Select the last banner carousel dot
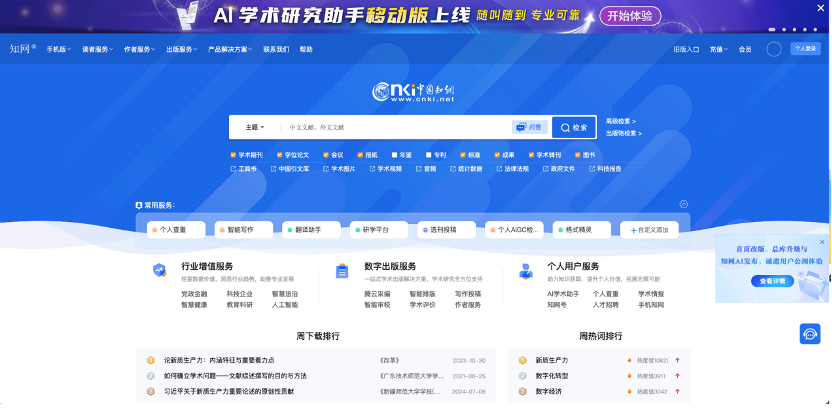The height and width of the screenshot is (420, 832). tap(815, 30)
